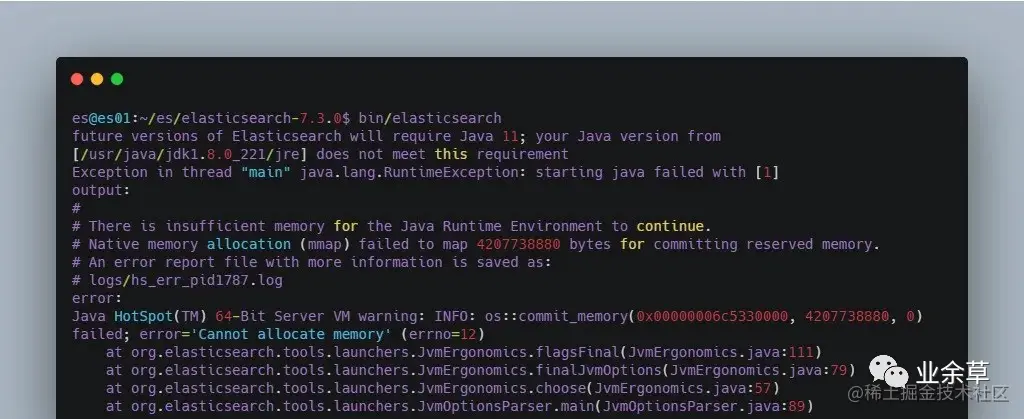Click the path '[/usr/java/jdk1.8.0_221/jre]'
The width and height of the screenshot is (1024, 419).
(190, 155)
